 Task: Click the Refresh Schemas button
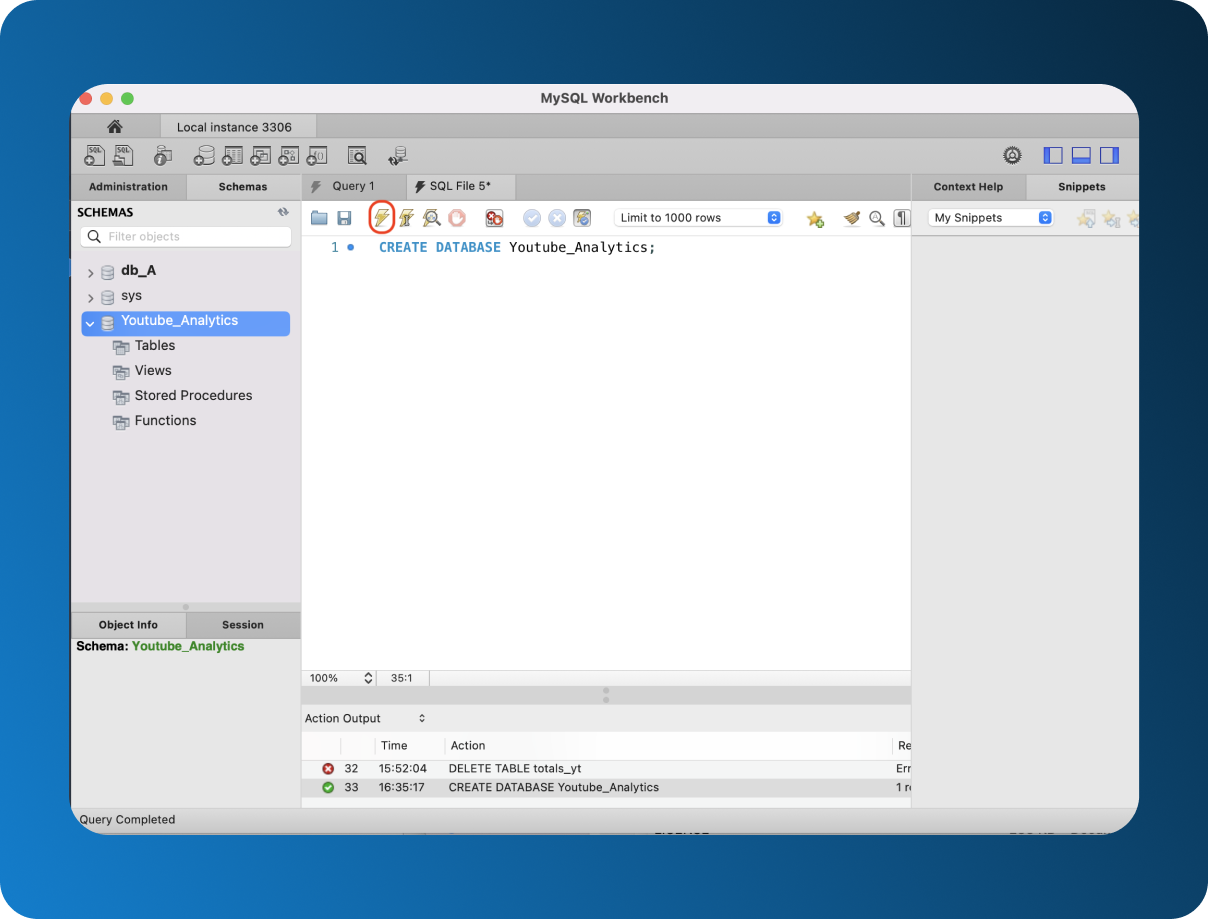(x=284, y=212)
